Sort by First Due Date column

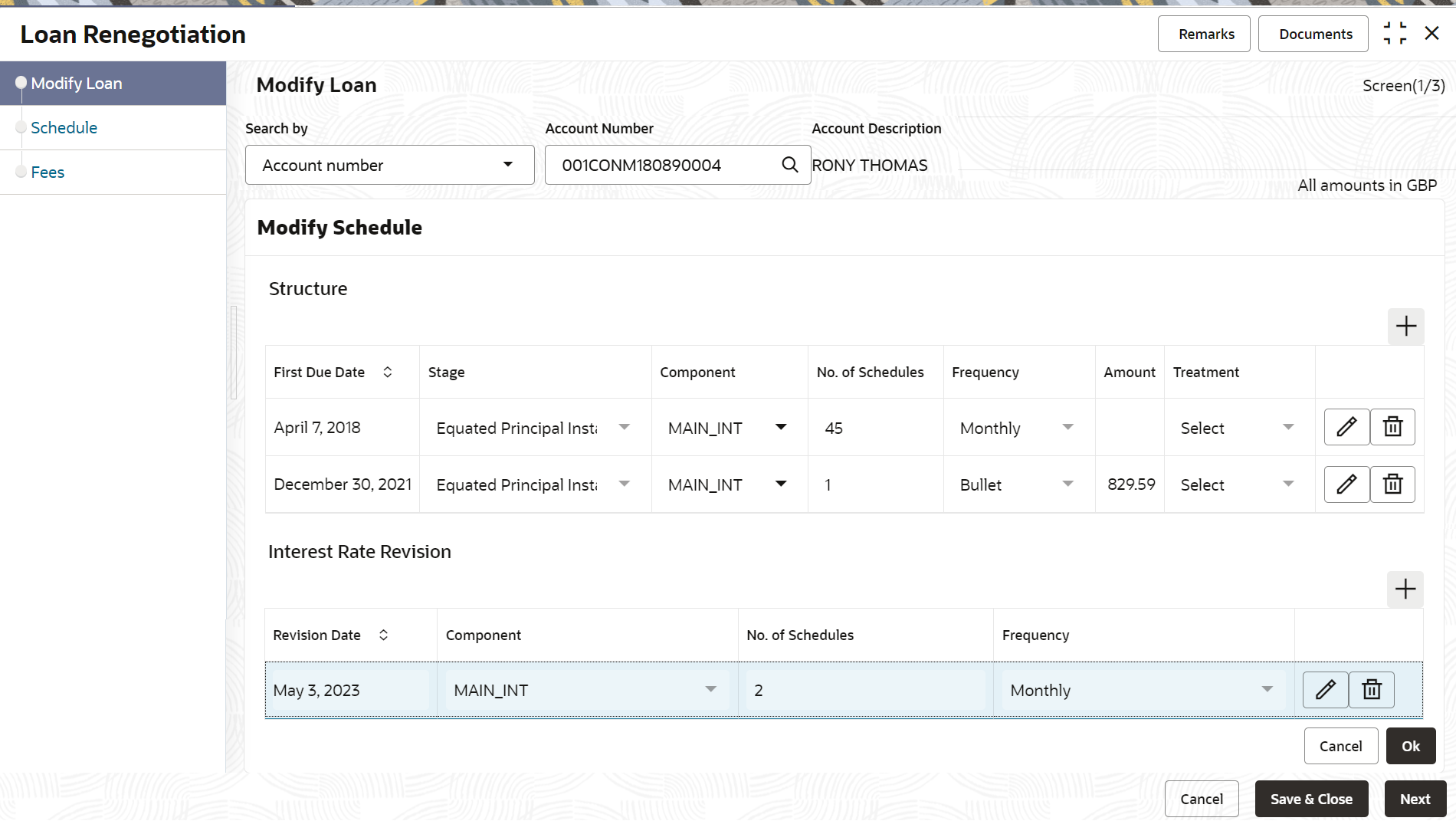point(388,373)
